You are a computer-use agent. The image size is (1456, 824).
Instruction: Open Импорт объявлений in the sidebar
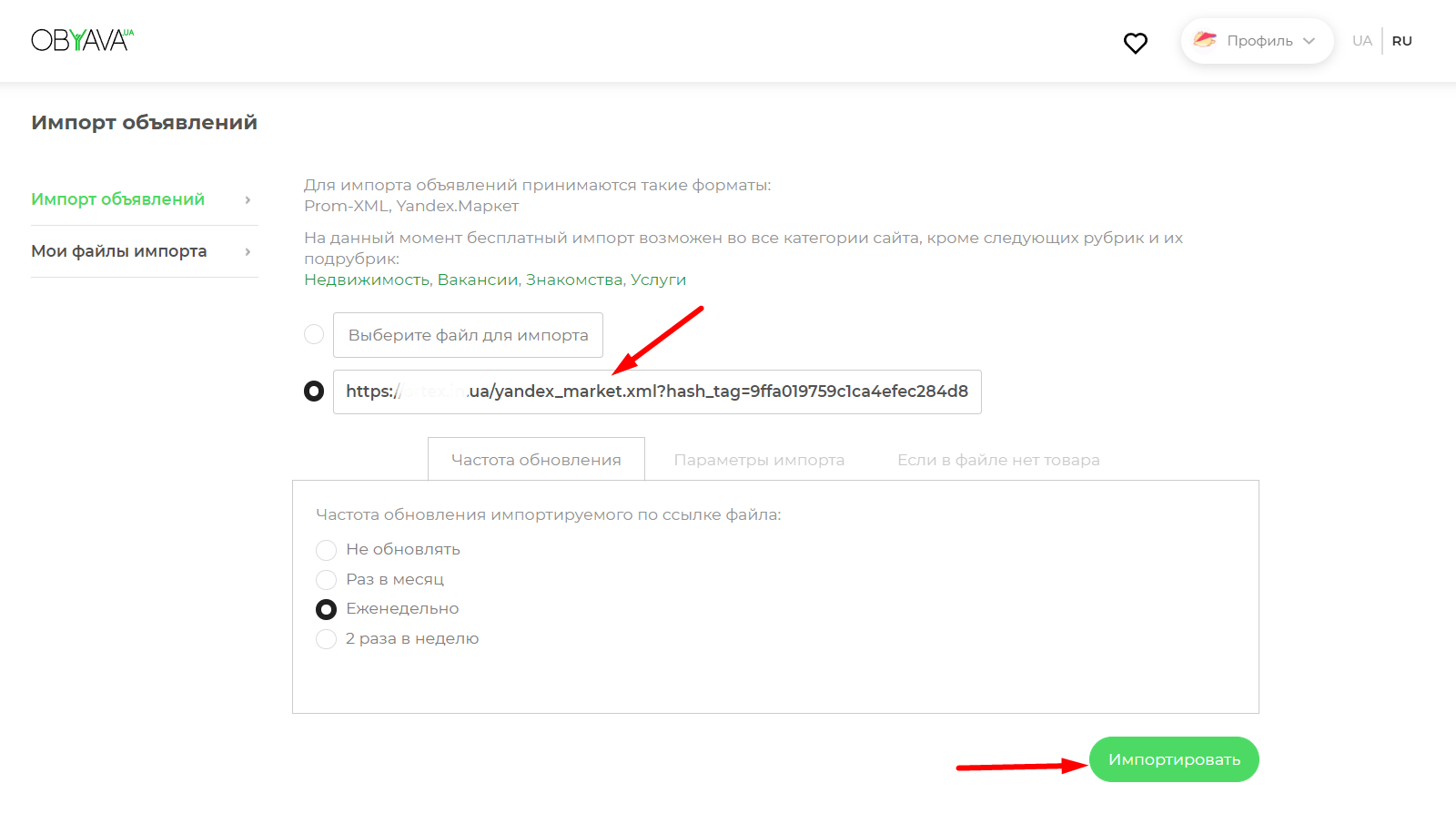point(118,199)
